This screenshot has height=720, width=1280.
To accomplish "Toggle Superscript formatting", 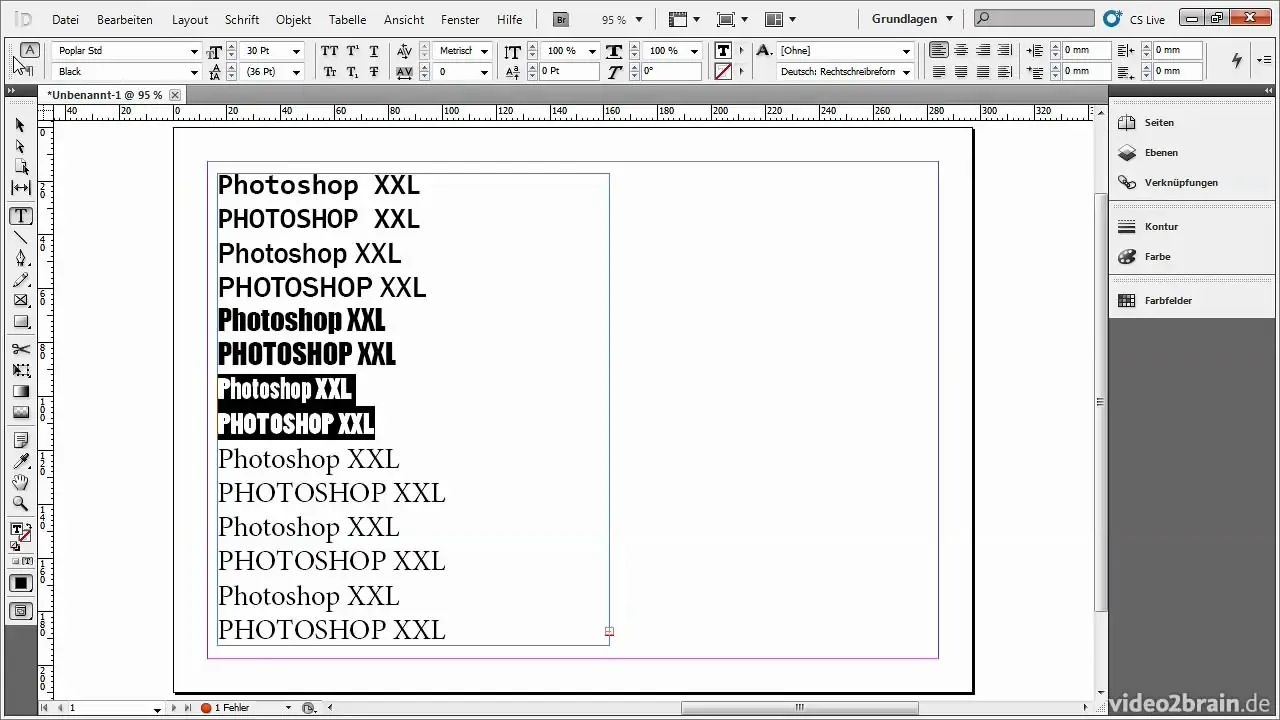I will [x=352, y=51].
